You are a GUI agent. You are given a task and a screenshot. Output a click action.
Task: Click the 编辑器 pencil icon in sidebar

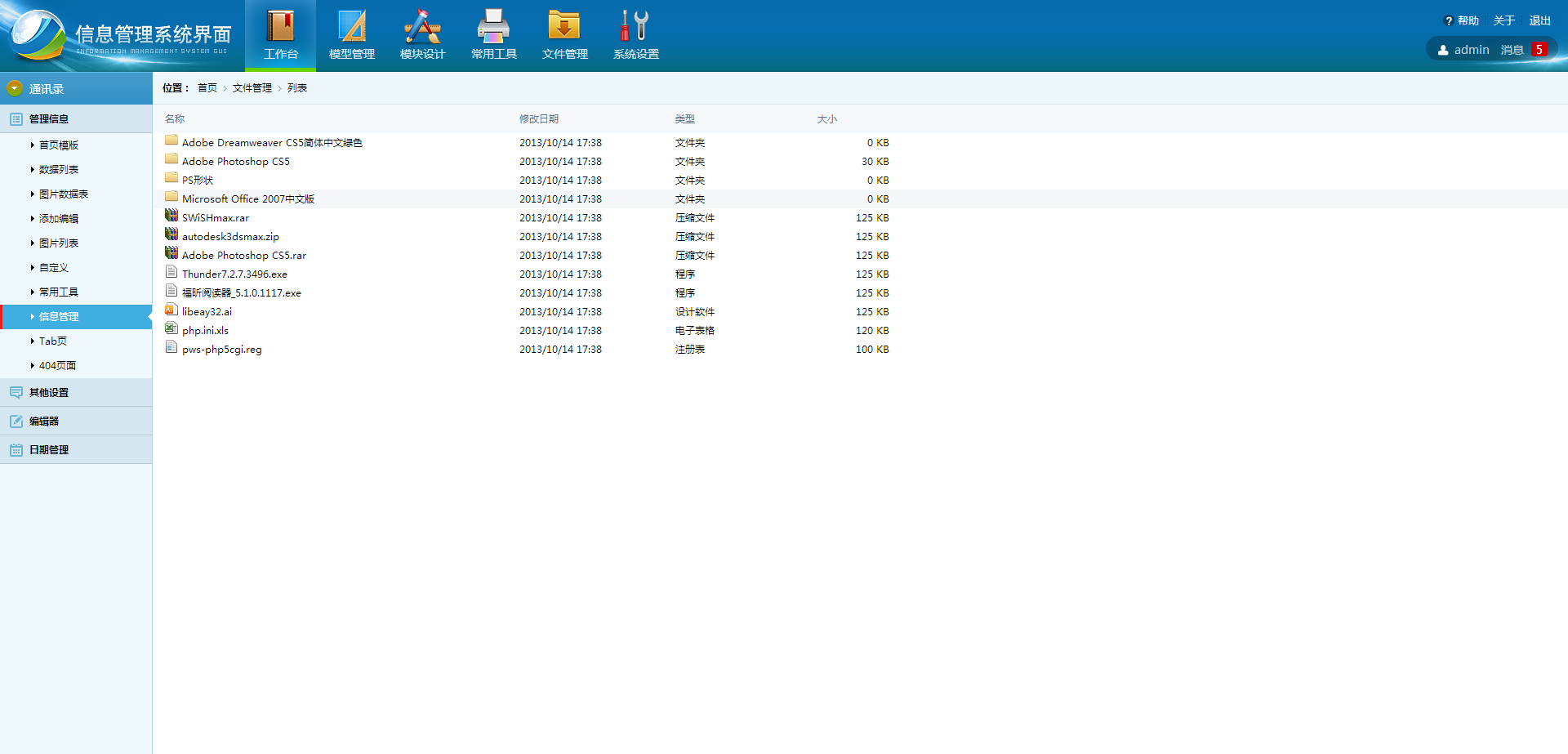point(16,422)
